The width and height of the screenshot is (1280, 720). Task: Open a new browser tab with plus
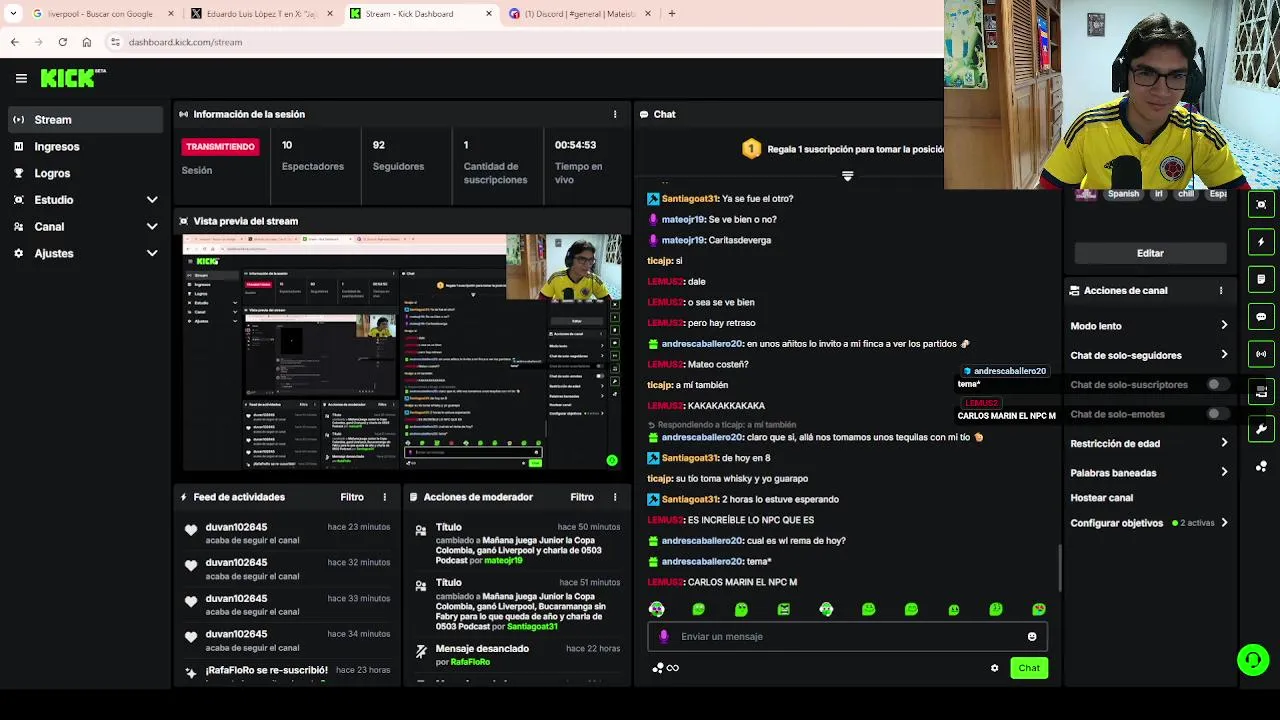coord(672,13)
